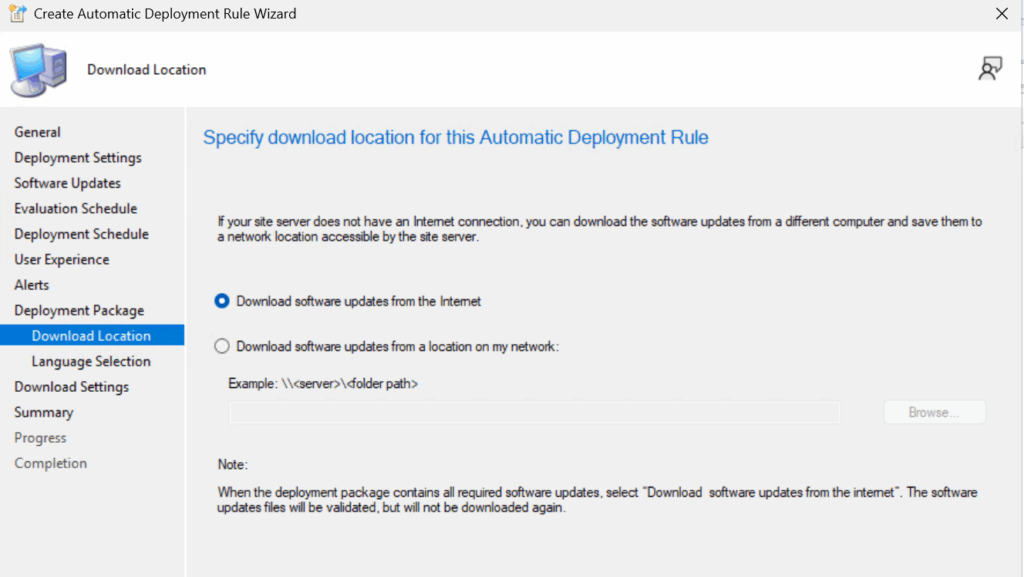Open the Language Selection sub-step
This screenshot has height=577, width=1024.
[91, 362]
